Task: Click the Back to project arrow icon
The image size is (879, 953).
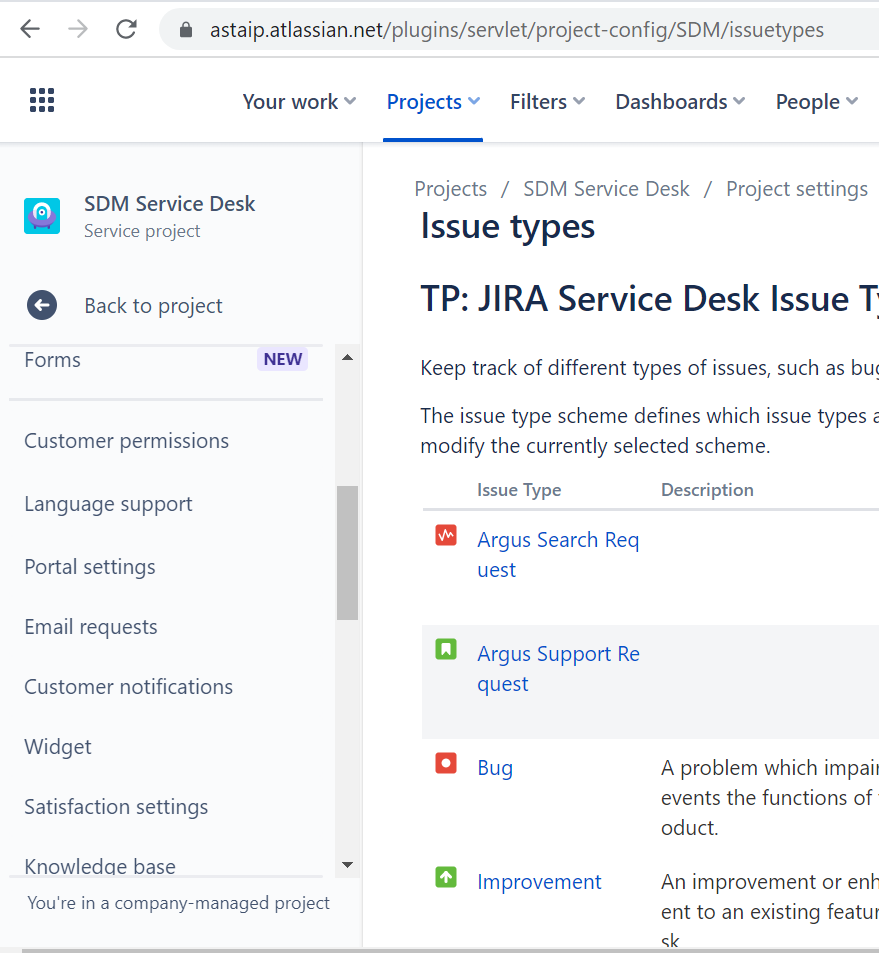Action: [42, 305]
